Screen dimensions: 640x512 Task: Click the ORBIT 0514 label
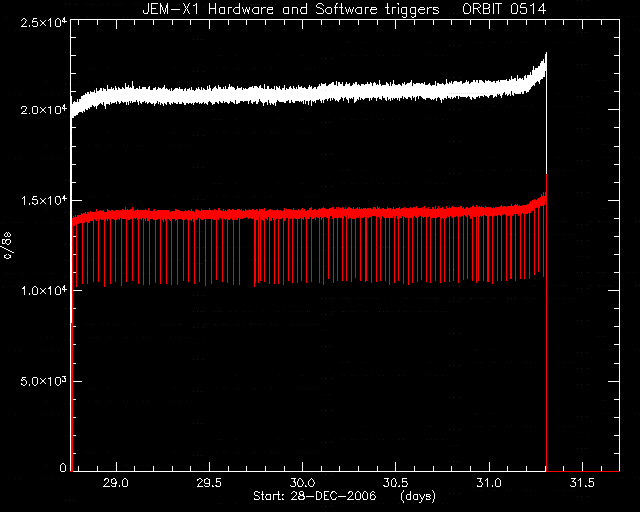pyautogui.click(x=504, y=9)
